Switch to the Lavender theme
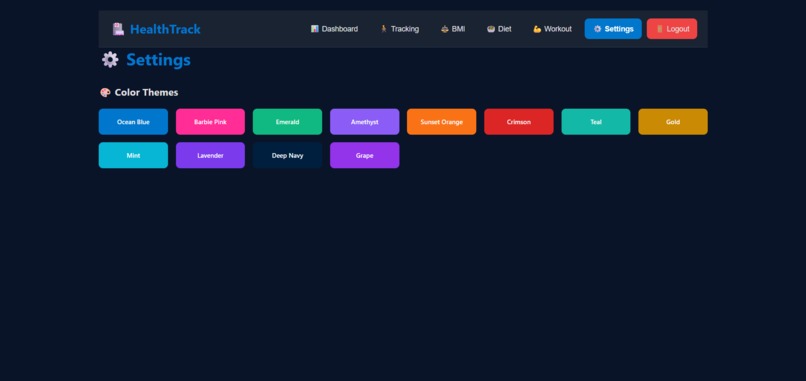Screen dimensions: 806x381 210,155
